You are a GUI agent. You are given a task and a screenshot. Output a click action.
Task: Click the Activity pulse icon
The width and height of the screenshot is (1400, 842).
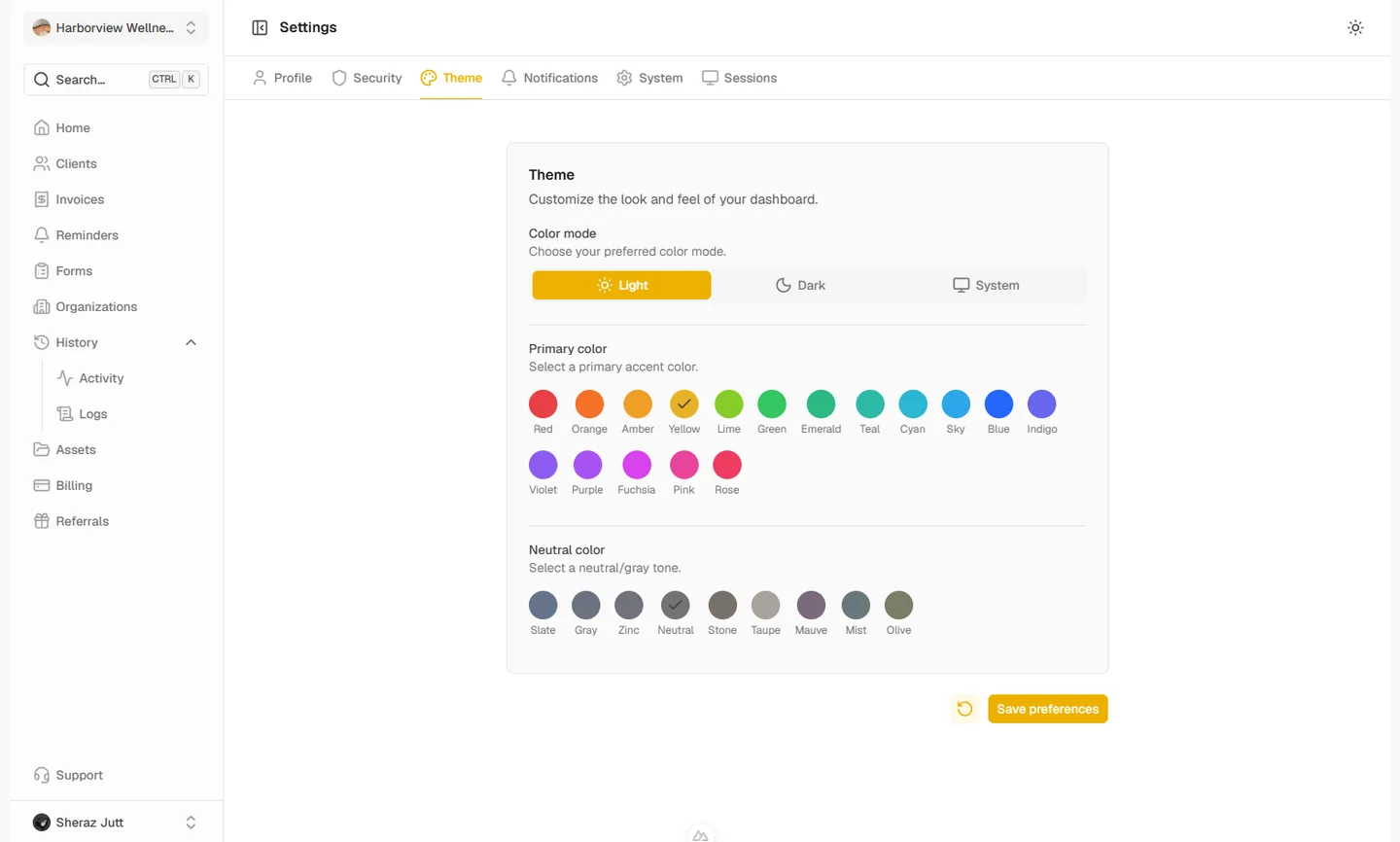click(65, 378)
